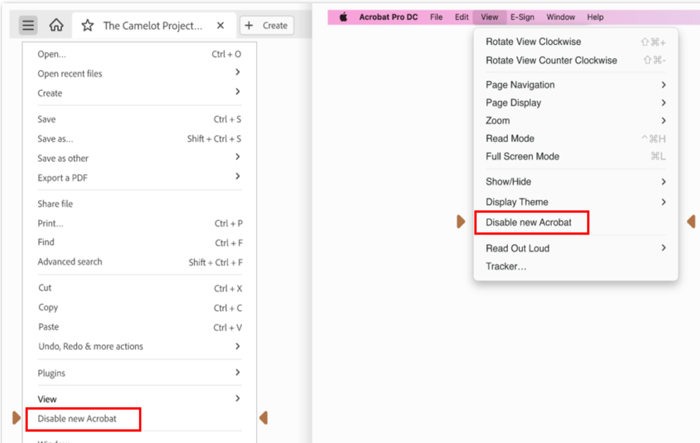
Task: Select Share file menu entry
Action: coord(139,204)
